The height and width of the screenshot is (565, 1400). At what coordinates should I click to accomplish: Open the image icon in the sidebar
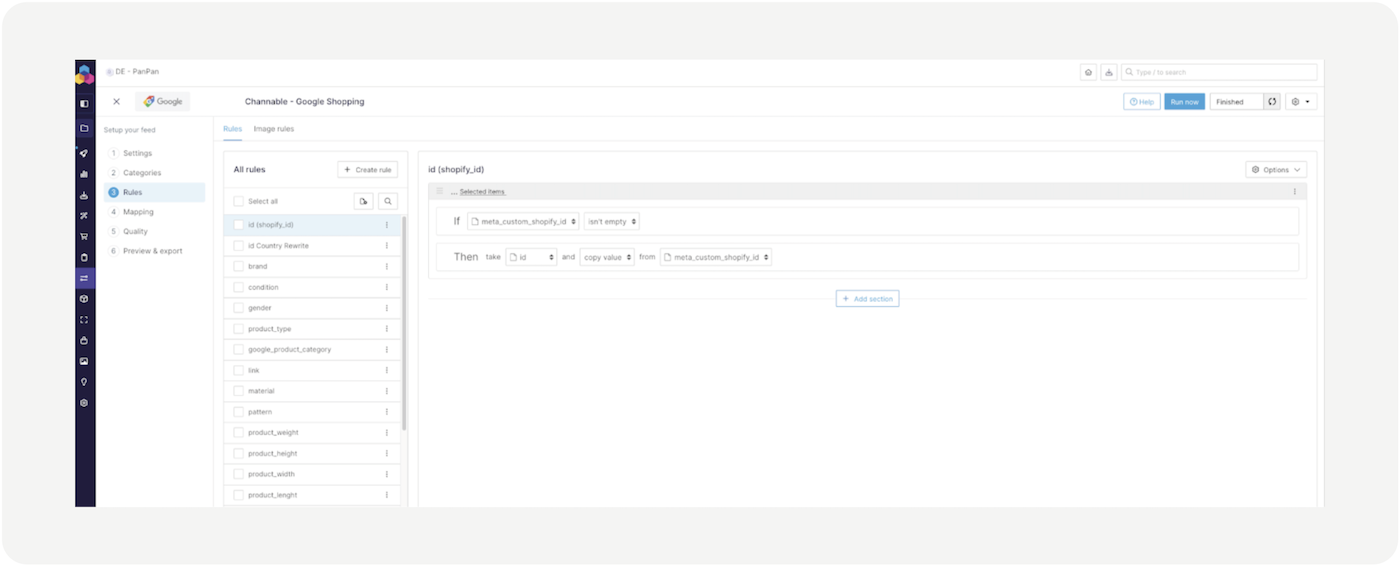click(85, 361)
